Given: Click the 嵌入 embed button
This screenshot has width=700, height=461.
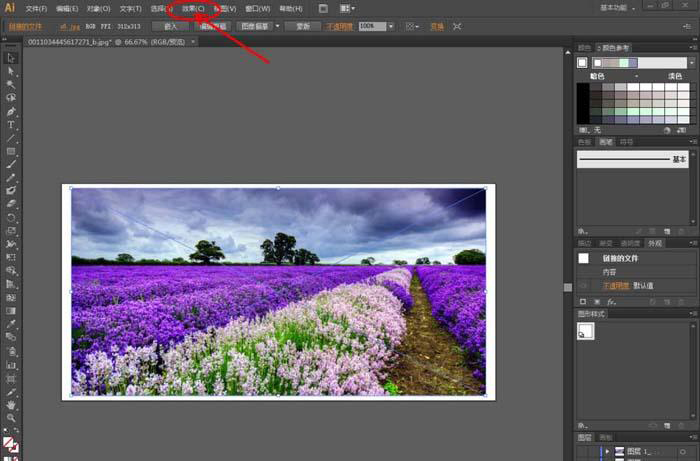Looking at the screenshot, I should [170, 26].
